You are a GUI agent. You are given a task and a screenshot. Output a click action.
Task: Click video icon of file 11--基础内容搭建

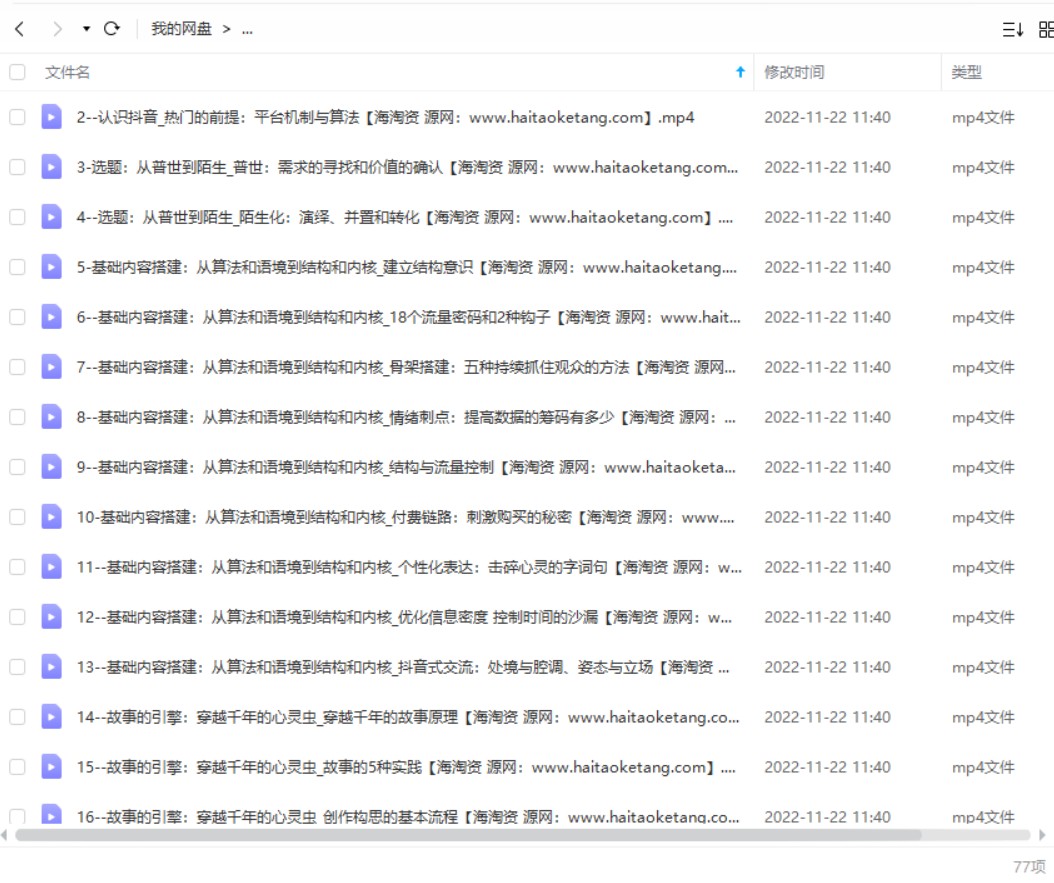click(x=51, y=566)
